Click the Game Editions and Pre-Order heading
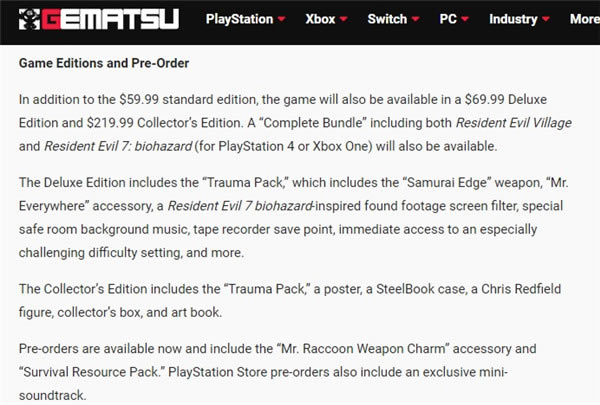The width and height of the screenshot is (600, 405). pos(104,64)
